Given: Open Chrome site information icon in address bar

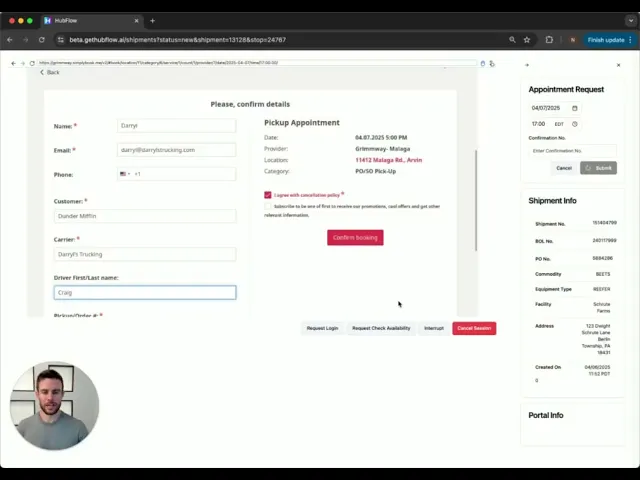Looking at the screenshot, I should [x=60, y=40].
